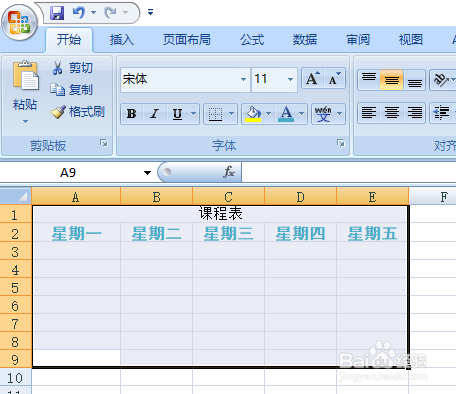456x394 pixels.
Task: Click inside the formula bar
Action: (x=349, y=172)
